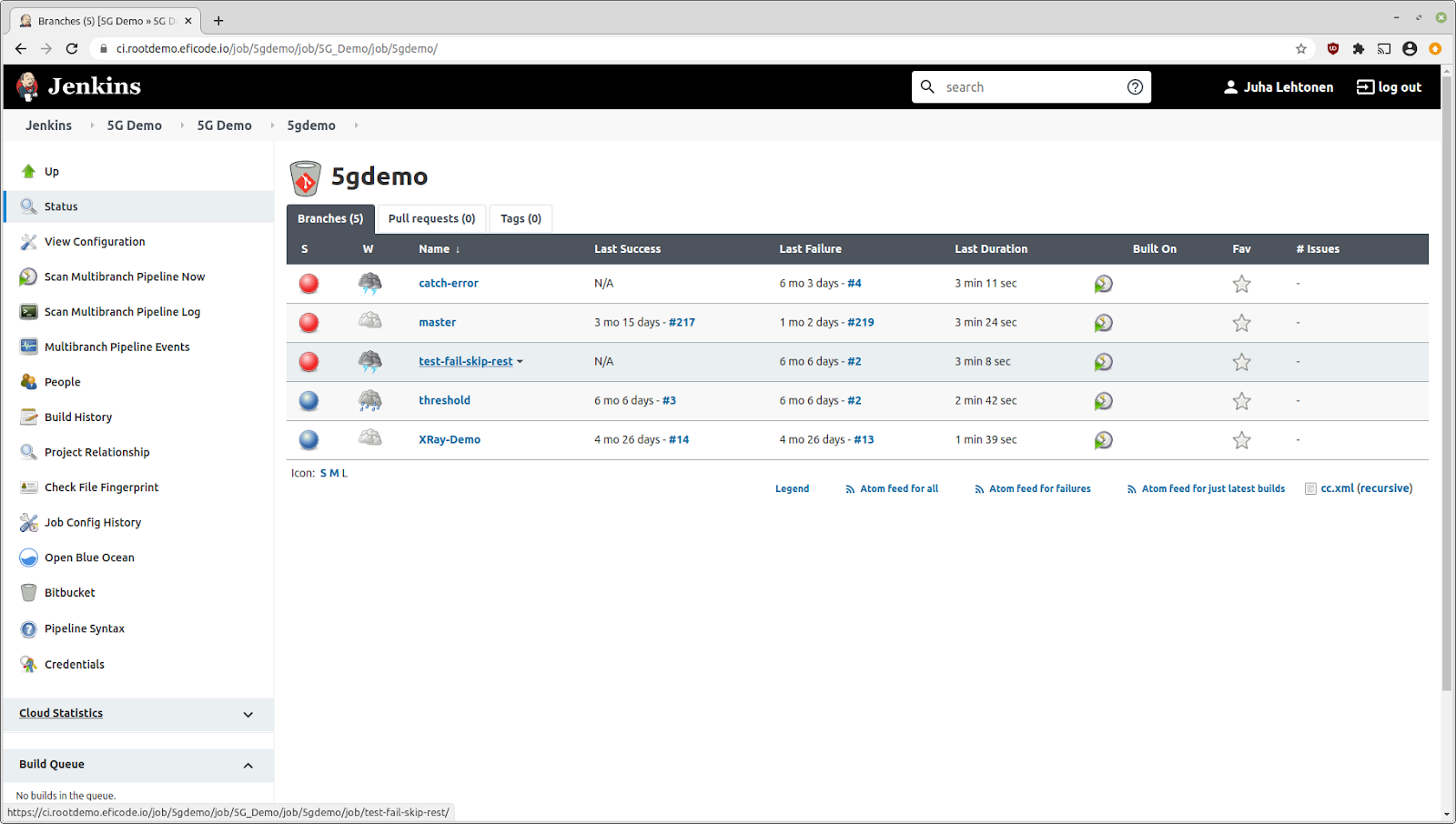
Task: Open breadcrumb dropdown after second 5G Demo
Action: point(272,126)
